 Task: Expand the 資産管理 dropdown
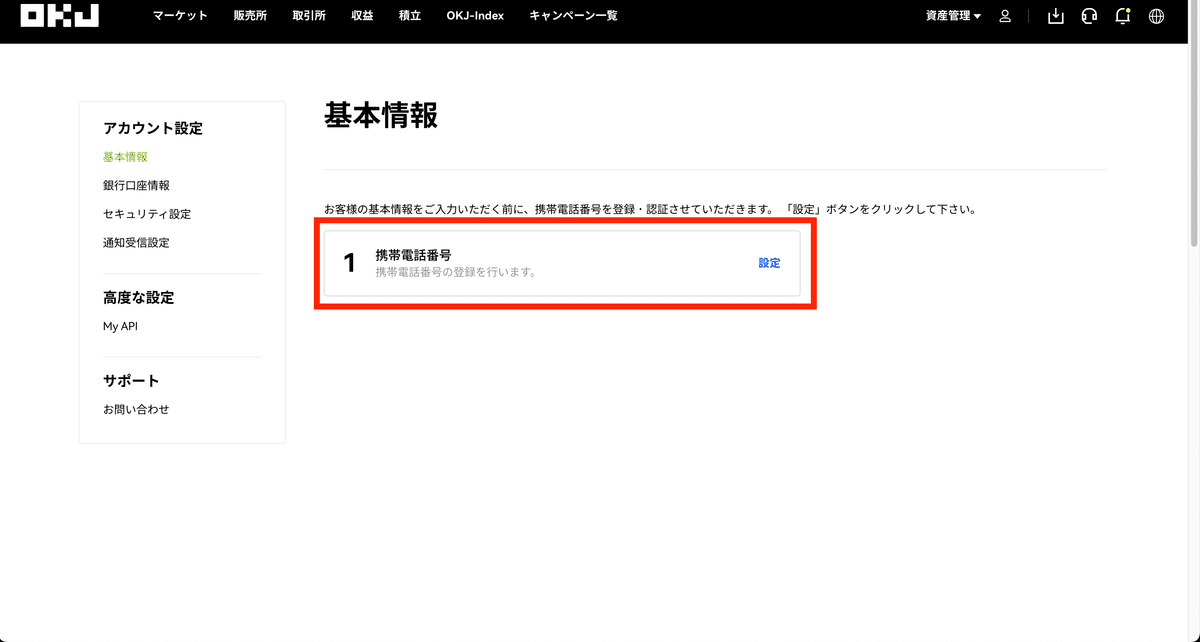[953, 16]
